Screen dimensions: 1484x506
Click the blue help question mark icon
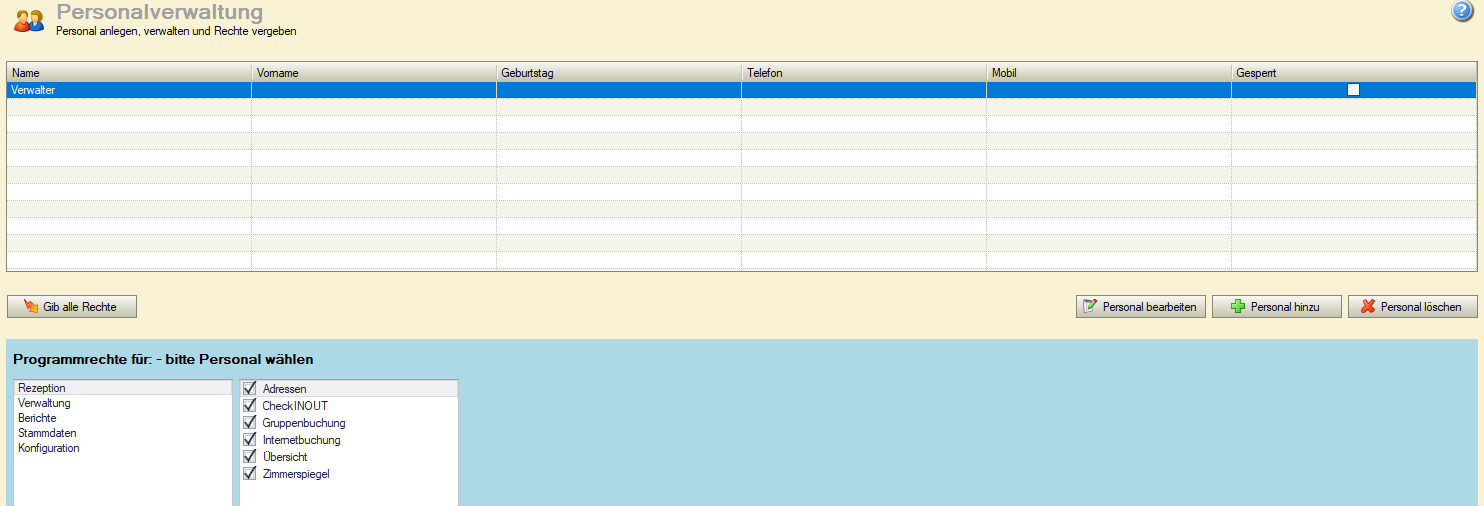[x=1462, y=12]
